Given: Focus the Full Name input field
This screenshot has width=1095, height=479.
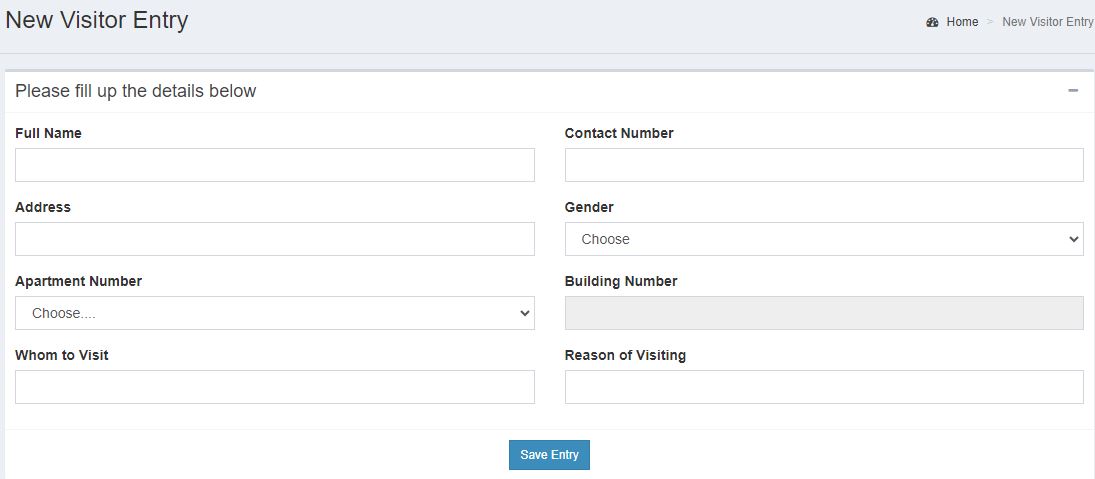Looking at the screenshot, I should 274,165.
